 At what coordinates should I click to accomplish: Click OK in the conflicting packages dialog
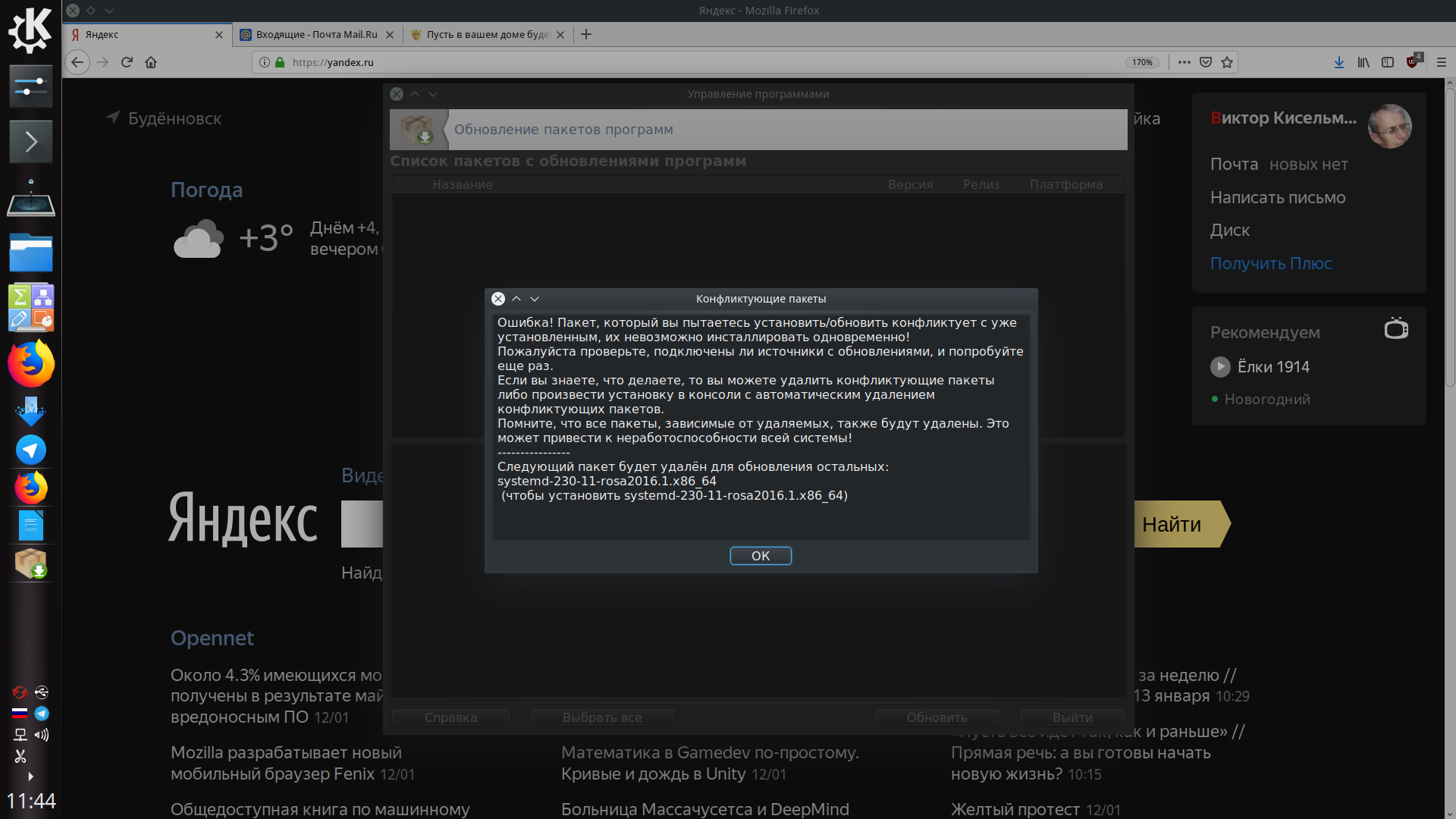coord(760,556)
